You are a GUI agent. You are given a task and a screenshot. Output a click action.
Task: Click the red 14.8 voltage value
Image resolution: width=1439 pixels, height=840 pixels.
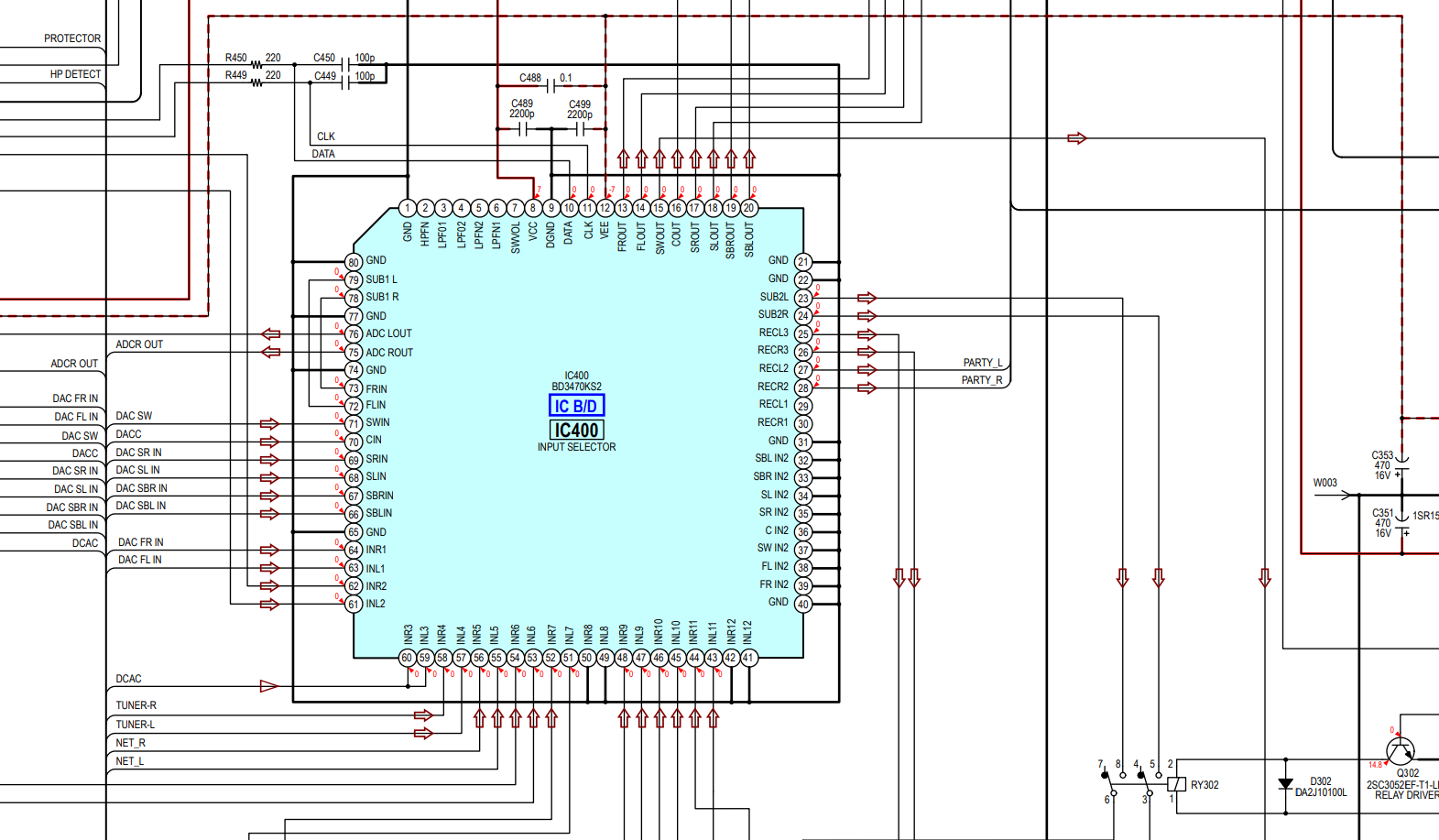tap(1375, 764)
